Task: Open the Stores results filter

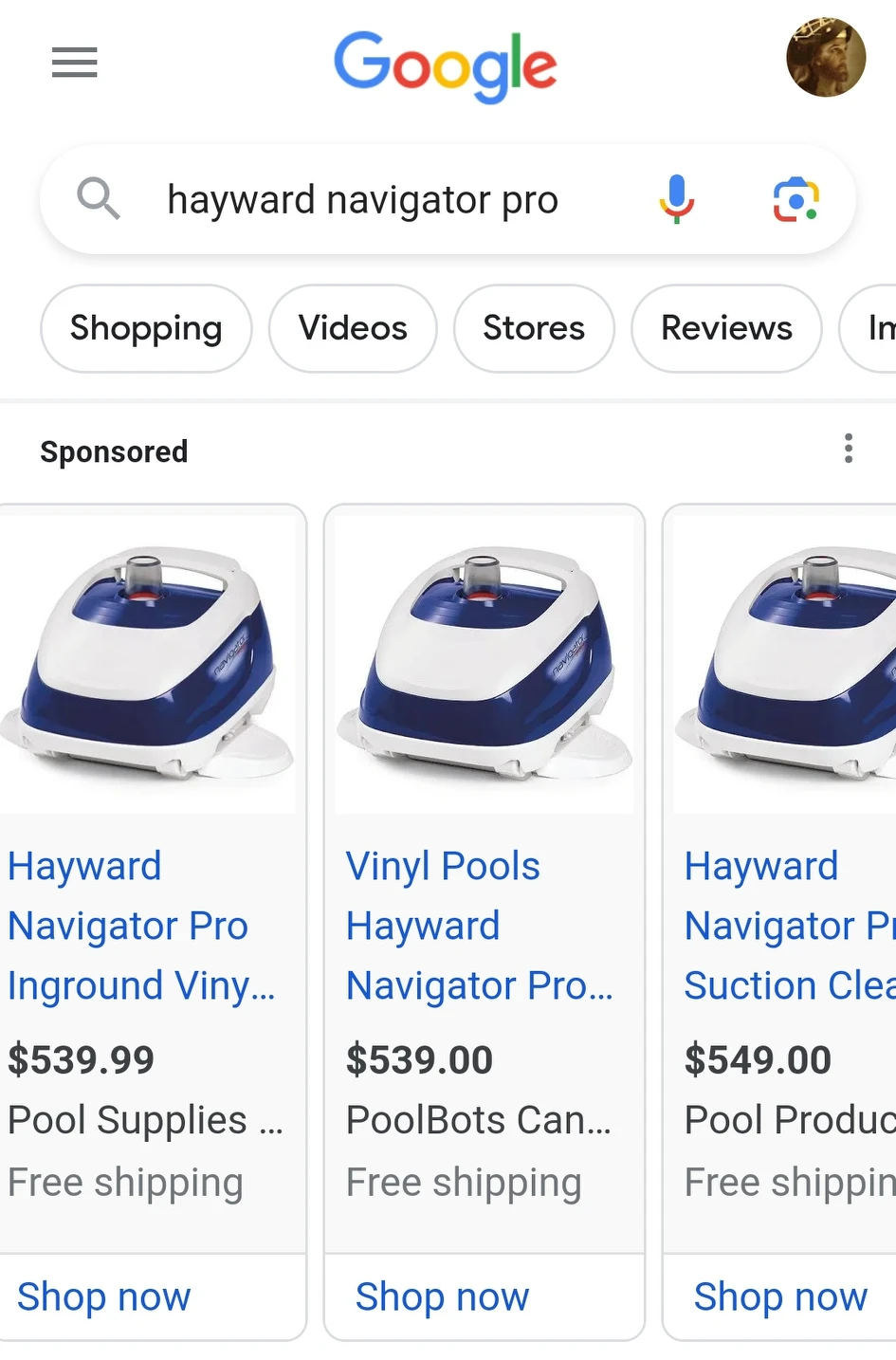Action: pyautogui.click(x=533, y=328)
